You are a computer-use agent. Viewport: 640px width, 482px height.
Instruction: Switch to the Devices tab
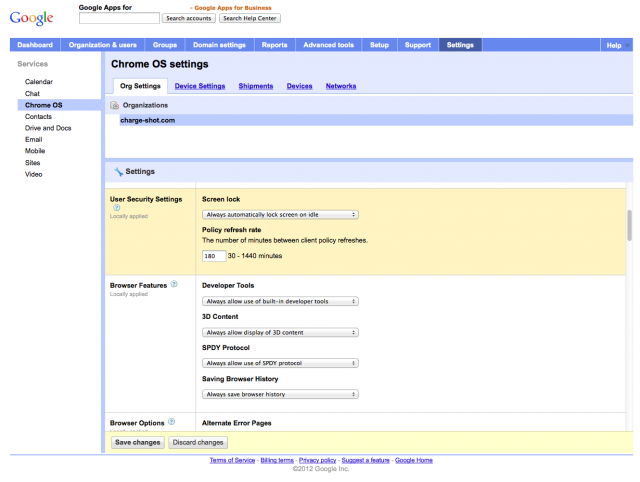point(300,86)
